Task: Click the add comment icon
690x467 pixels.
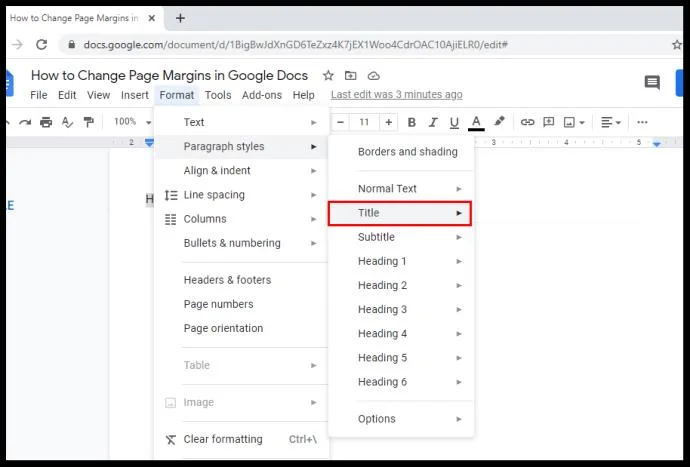Action: 548,122
